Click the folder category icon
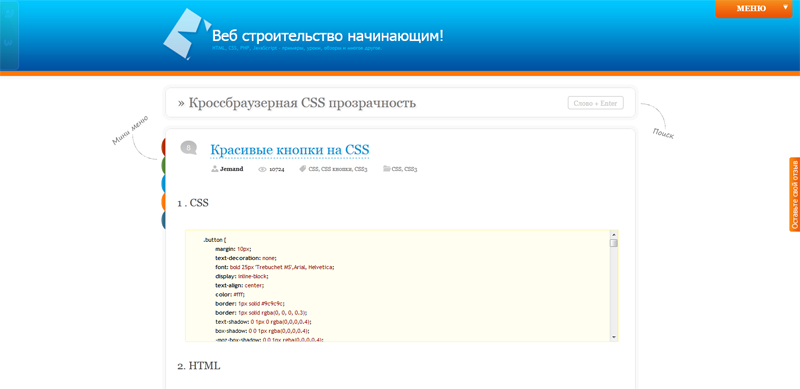The image size is (800, 389). 387,169
